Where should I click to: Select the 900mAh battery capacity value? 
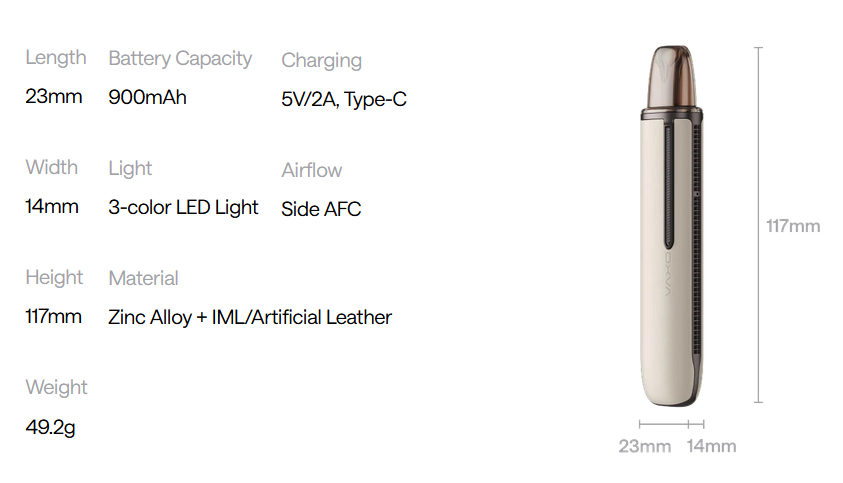pyautogui.click(x=147, y=98)
